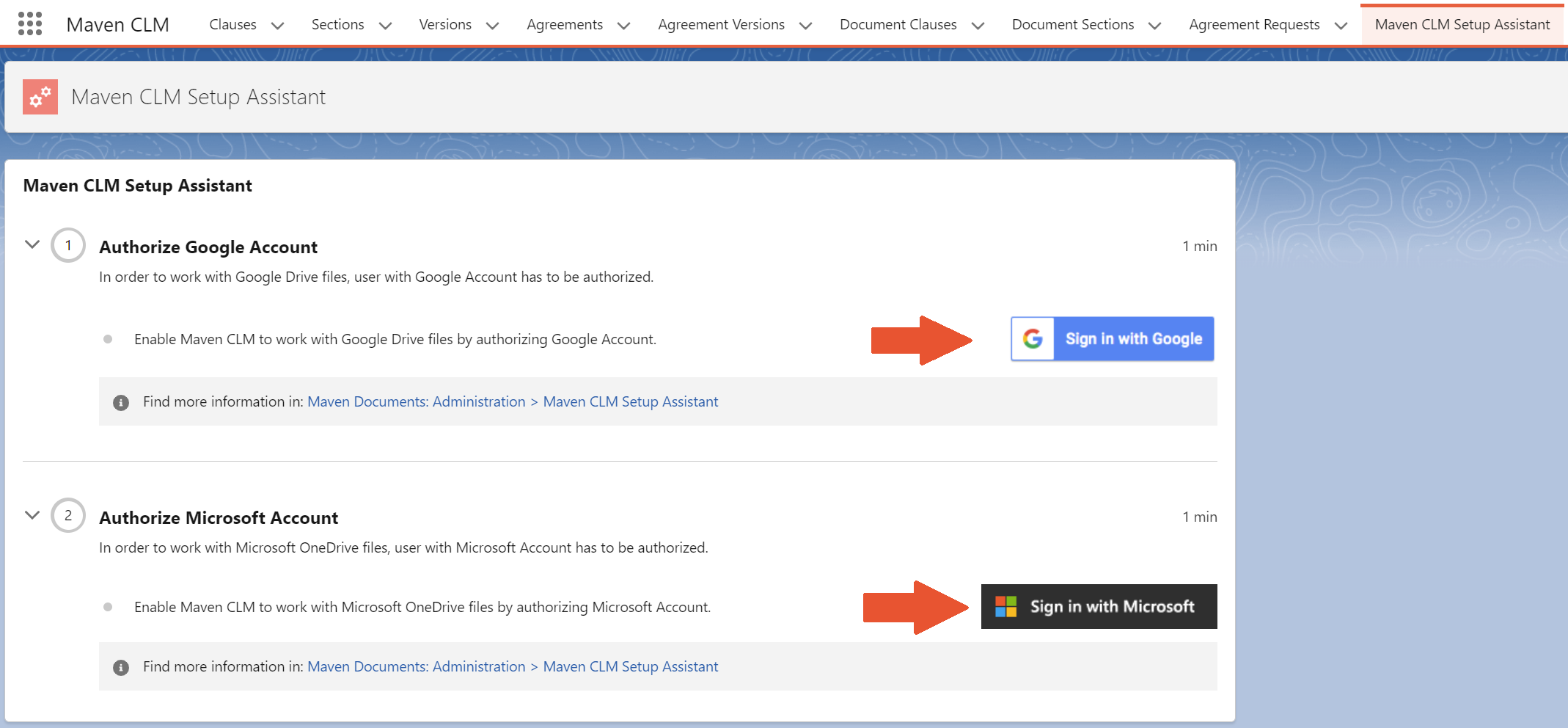The width and height of the screenshot is (1568, 728).
Task: Open the Document Sections dropdown arrow
Action: tap(1154, 26)
